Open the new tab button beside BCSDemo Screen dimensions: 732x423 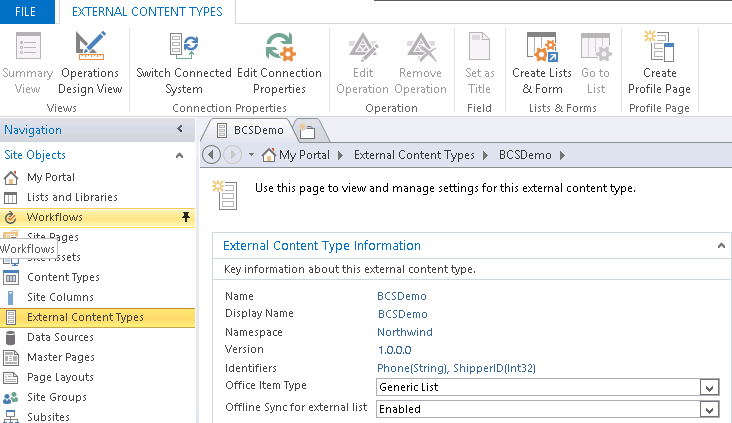[x=307, y=131]
